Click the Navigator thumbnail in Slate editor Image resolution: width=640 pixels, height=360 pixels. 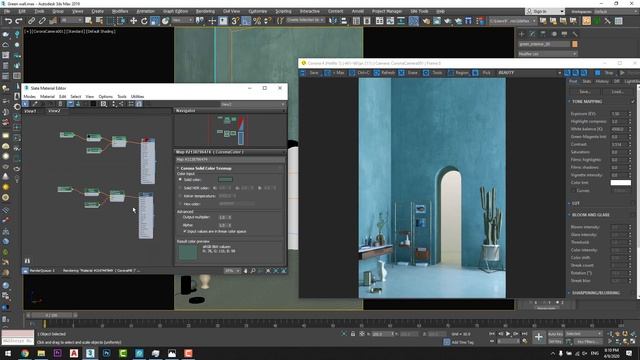coord(230,130)
